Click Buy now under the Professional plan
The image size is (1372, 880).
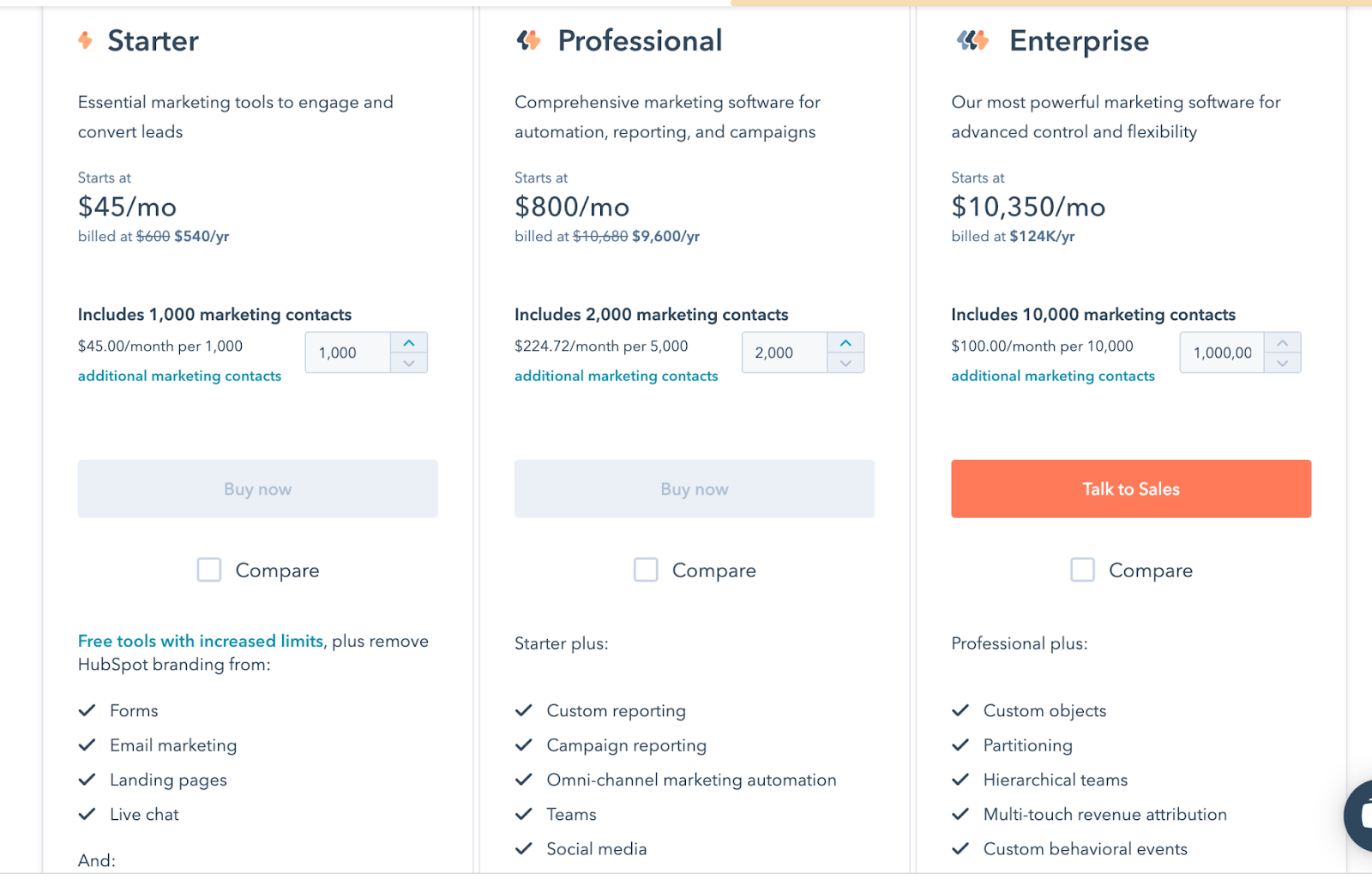pyautogui.click(x=694, y=489)
